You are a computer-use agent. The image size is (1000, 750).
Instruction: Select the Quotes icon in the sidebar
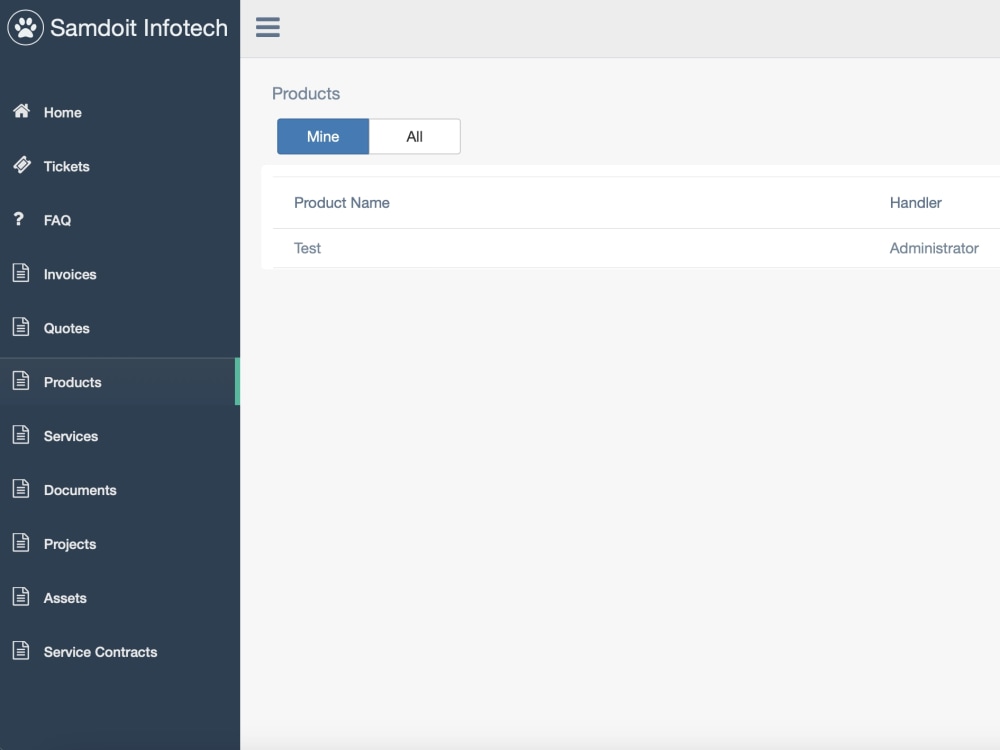click(x=21, y=328)
